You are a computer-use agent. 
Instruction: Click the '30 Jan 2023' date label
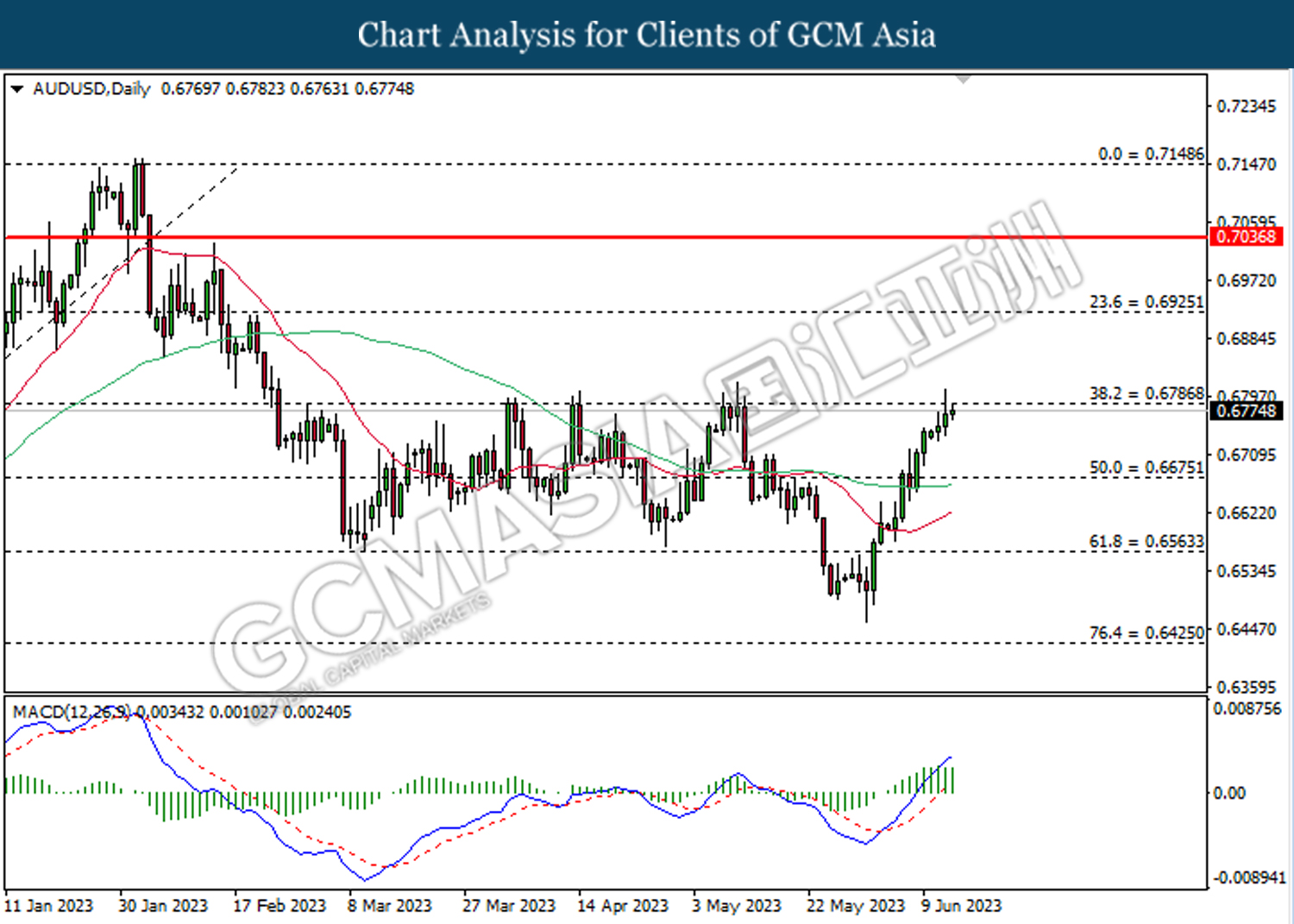point(163,906)
